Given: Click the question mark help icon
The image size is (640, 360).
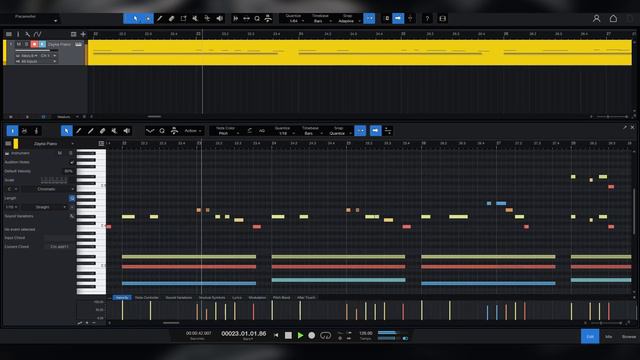Looking at the screenshot, I should (x=427, y=18).
